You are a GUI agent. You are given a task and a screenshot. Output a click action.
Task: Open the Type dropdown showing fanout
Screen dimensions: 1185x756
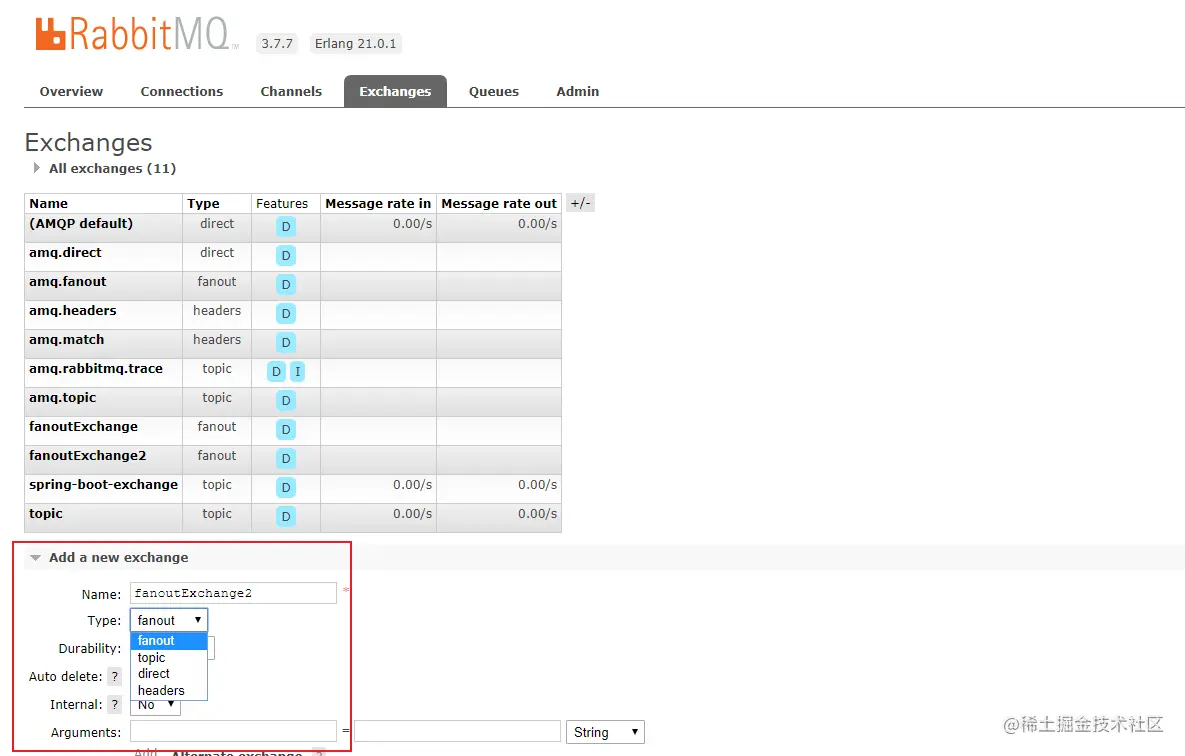coord(169,620)
